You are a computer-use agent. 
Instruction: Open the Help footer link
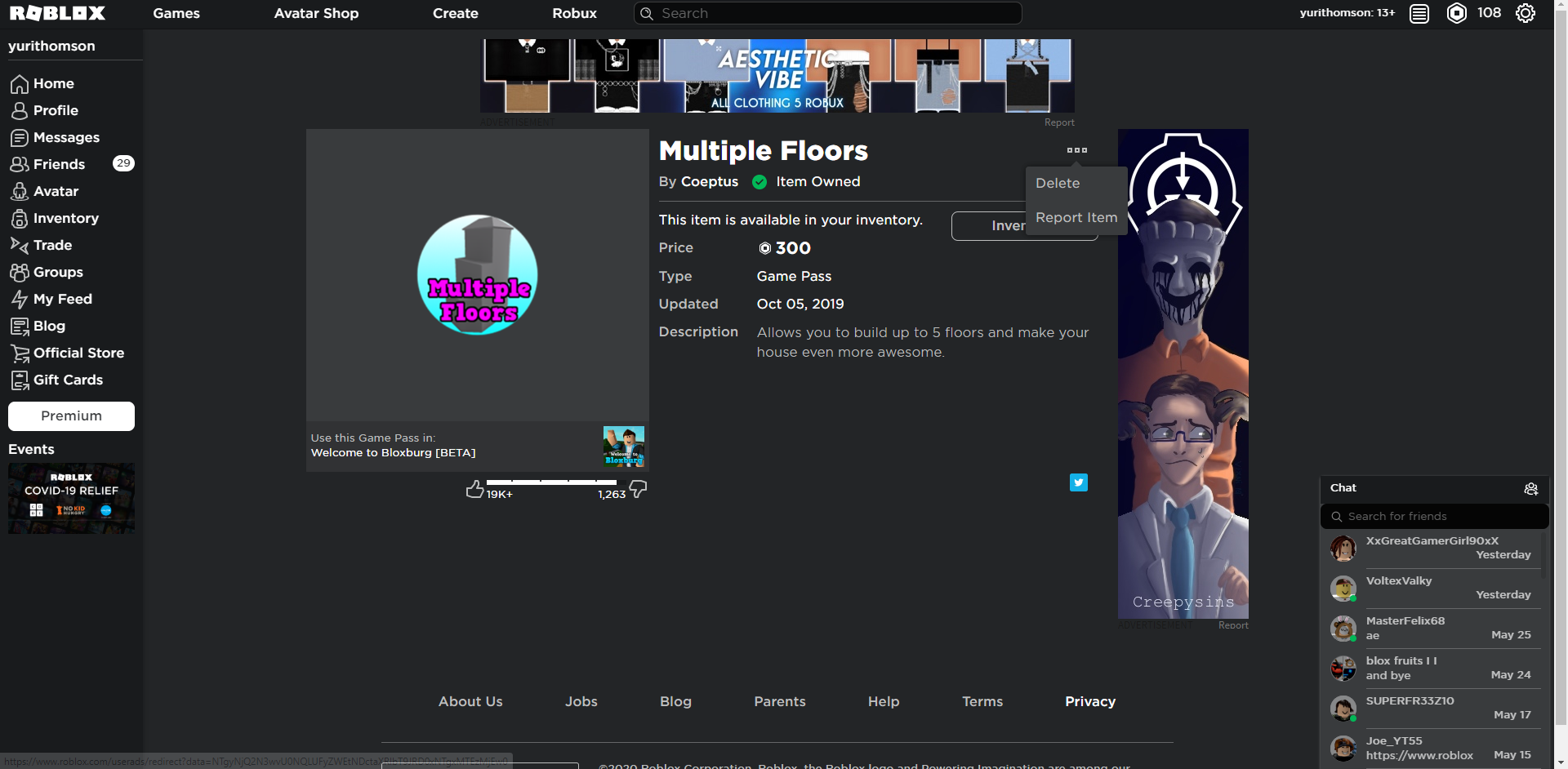(x=884, y=702)
